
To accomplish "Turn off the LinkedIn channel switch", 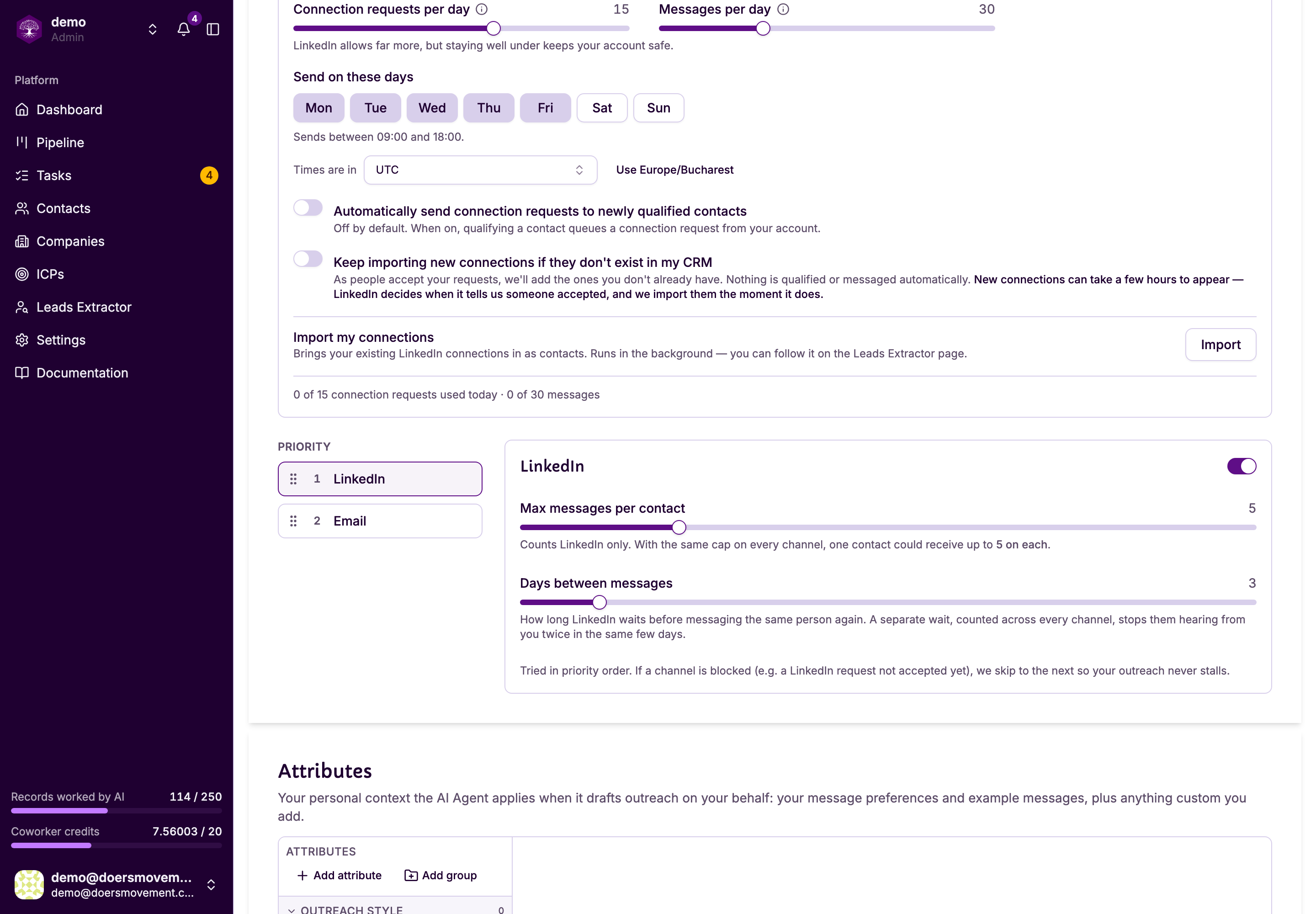I will 1242,466.
